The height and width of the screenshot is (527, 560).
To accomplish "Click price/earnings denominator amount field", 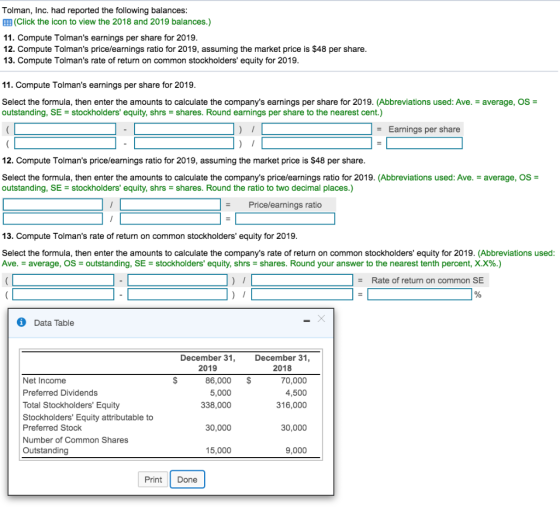I will tap(170, 219).
